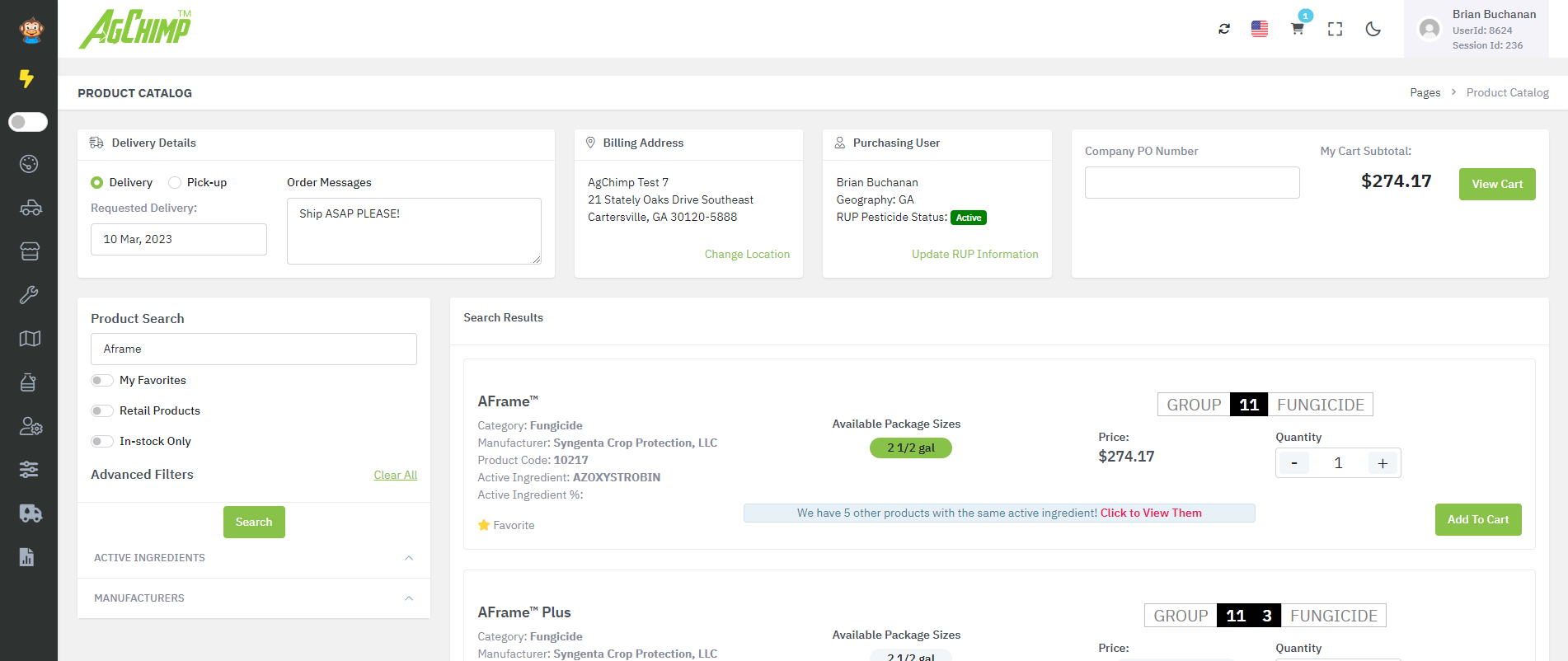Toggle the Retail Products switch
1568x661 pixels.
[x=102, y=410]
